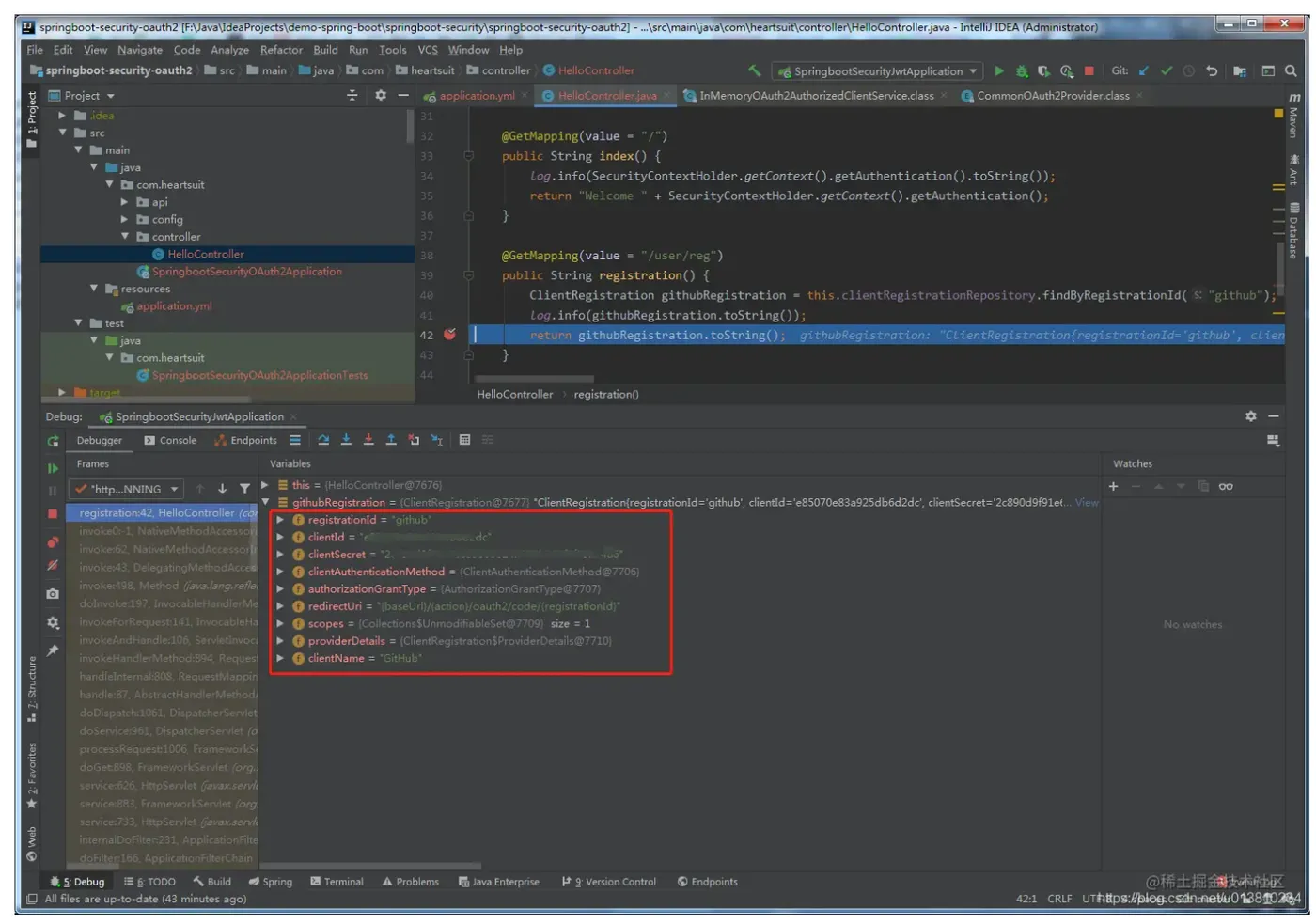
Task: Click the Force Step Into red icon
Action: 368,440
